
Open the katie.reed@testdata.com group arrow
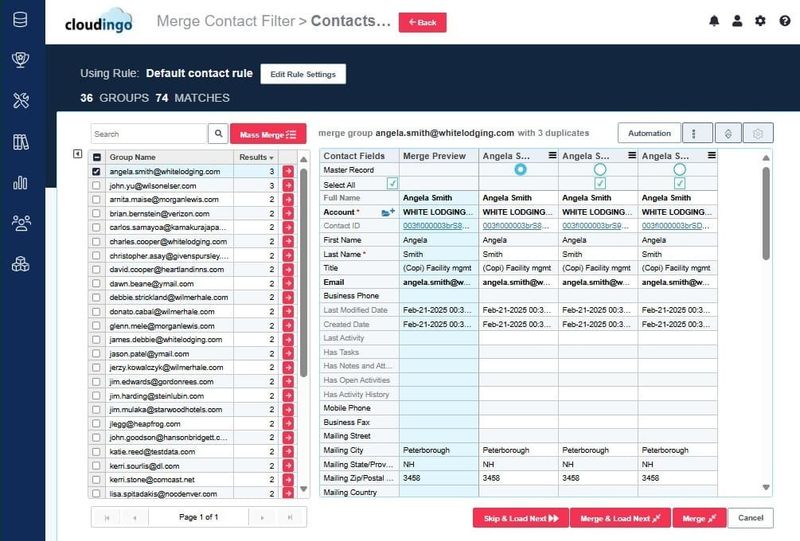pos(288,451)
